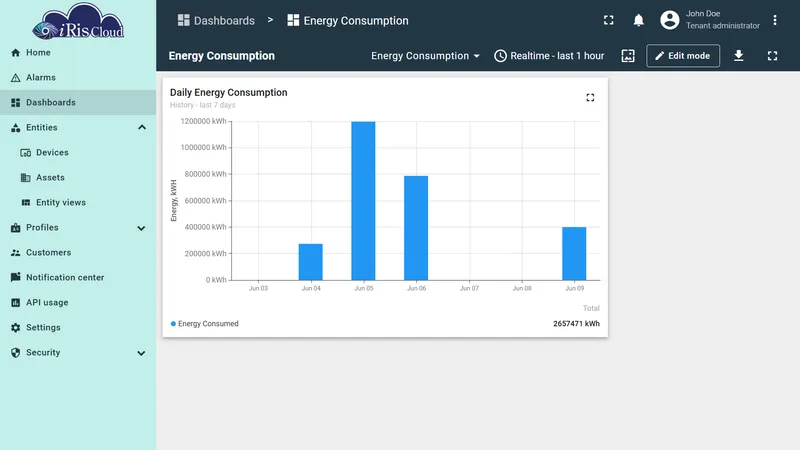This screenshot has height=450, width=800.
Task: Click the Energy Consumption breadcrumb
Action: tap(347, 20)
